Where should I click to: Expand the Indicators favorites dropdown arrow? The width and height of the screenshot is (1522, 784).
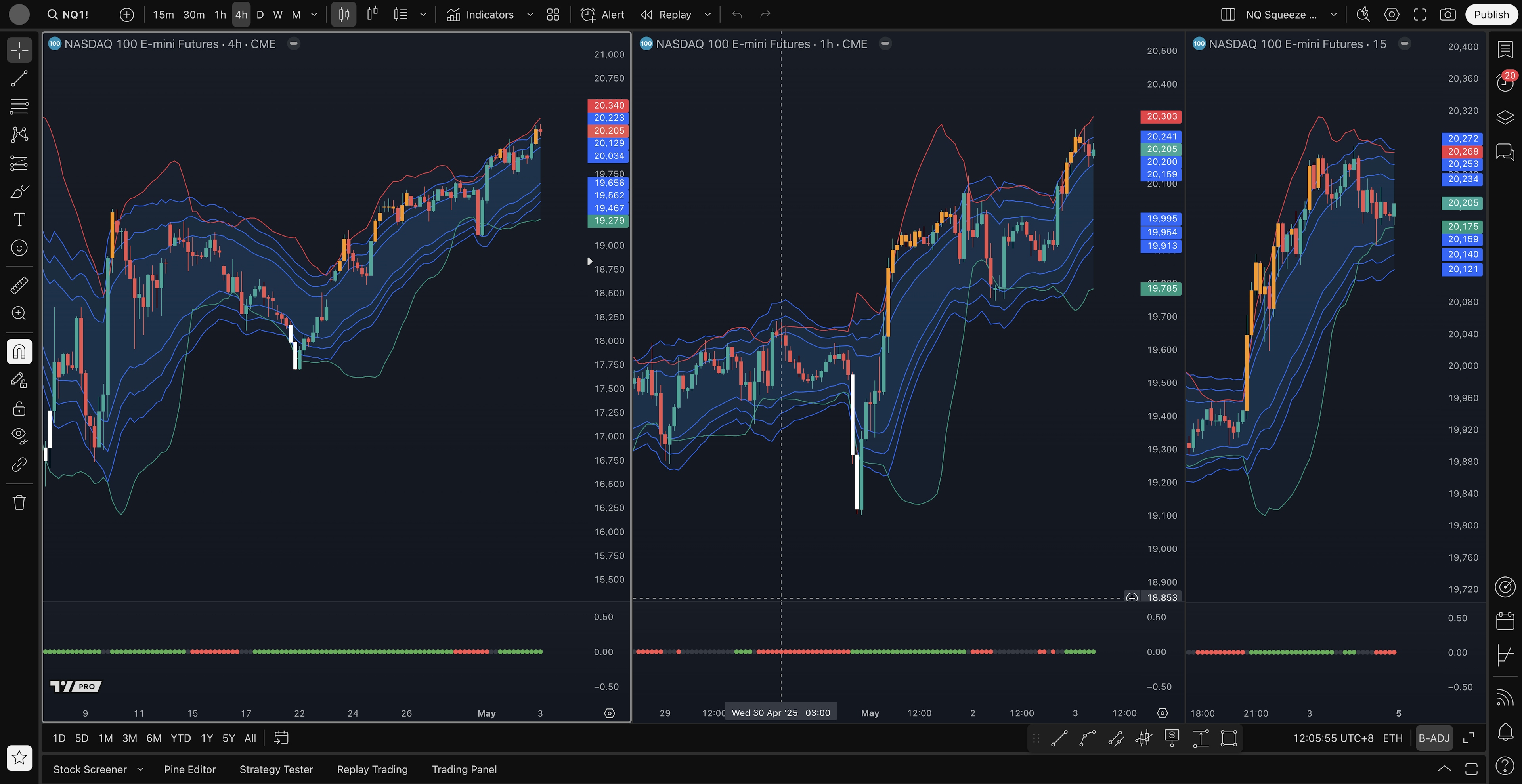coord(530,15)
